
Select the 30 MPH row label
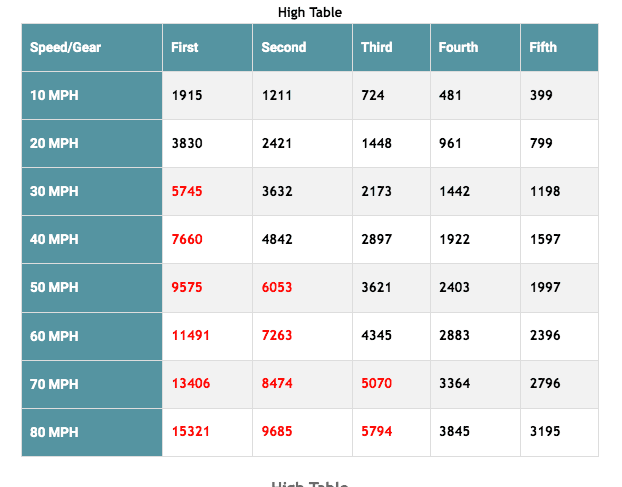tap(92, 192)
